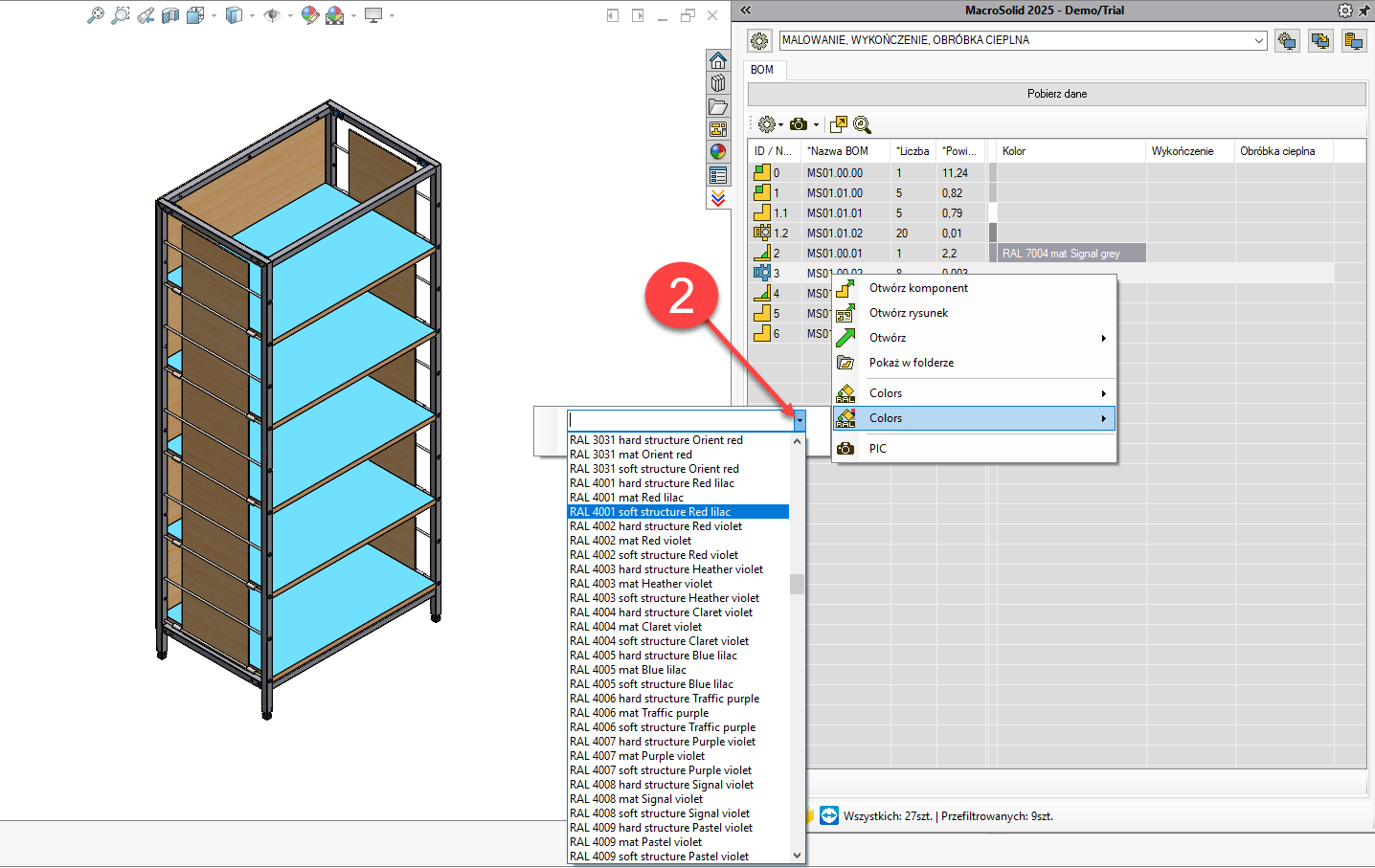Select the MacroSolid chevrons pane icon
The image size is (1375, 868).
718,198
